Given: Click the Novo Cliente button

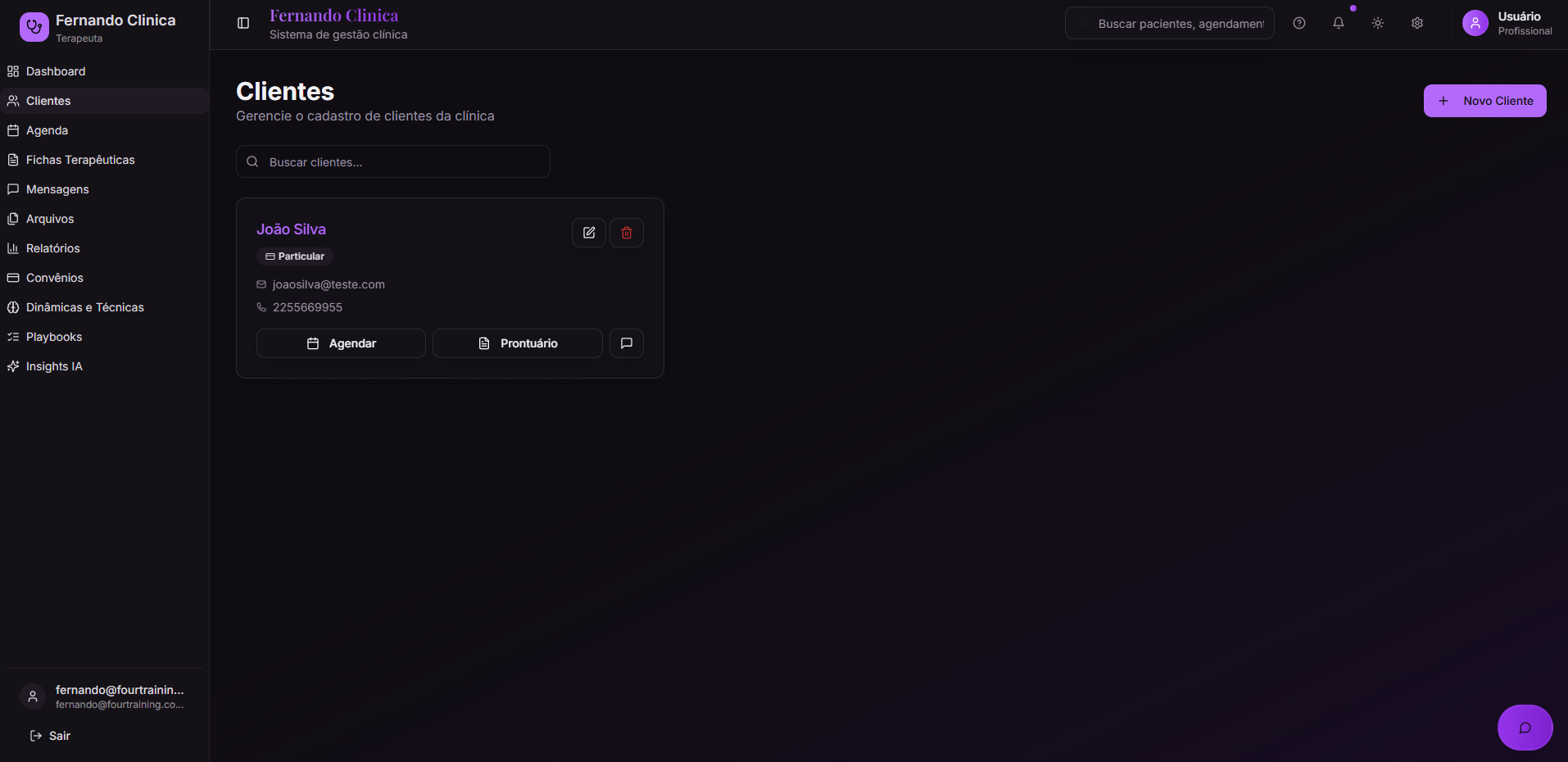Looking at the screenshot, I should click(x=1484, y=101).
